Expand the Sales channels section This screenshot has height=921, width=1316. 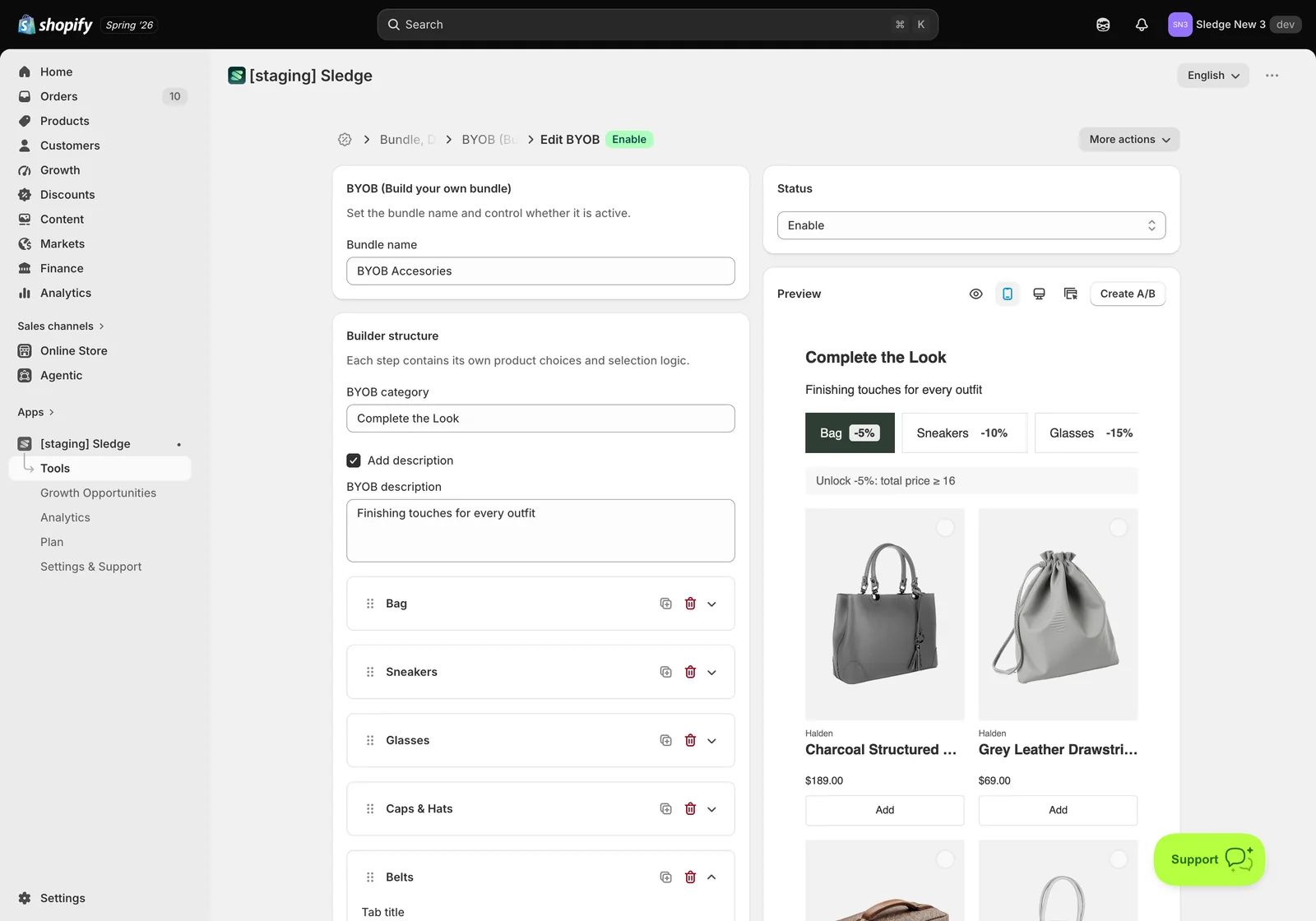tap(61, 326)
